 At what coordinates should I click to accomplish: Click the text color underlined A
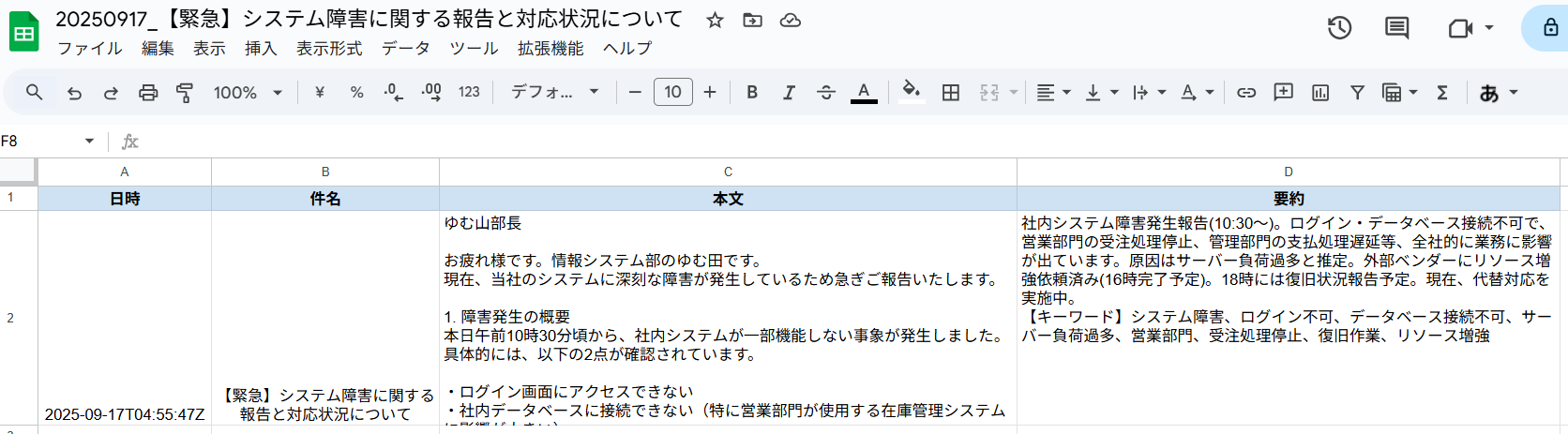(864, 92)
